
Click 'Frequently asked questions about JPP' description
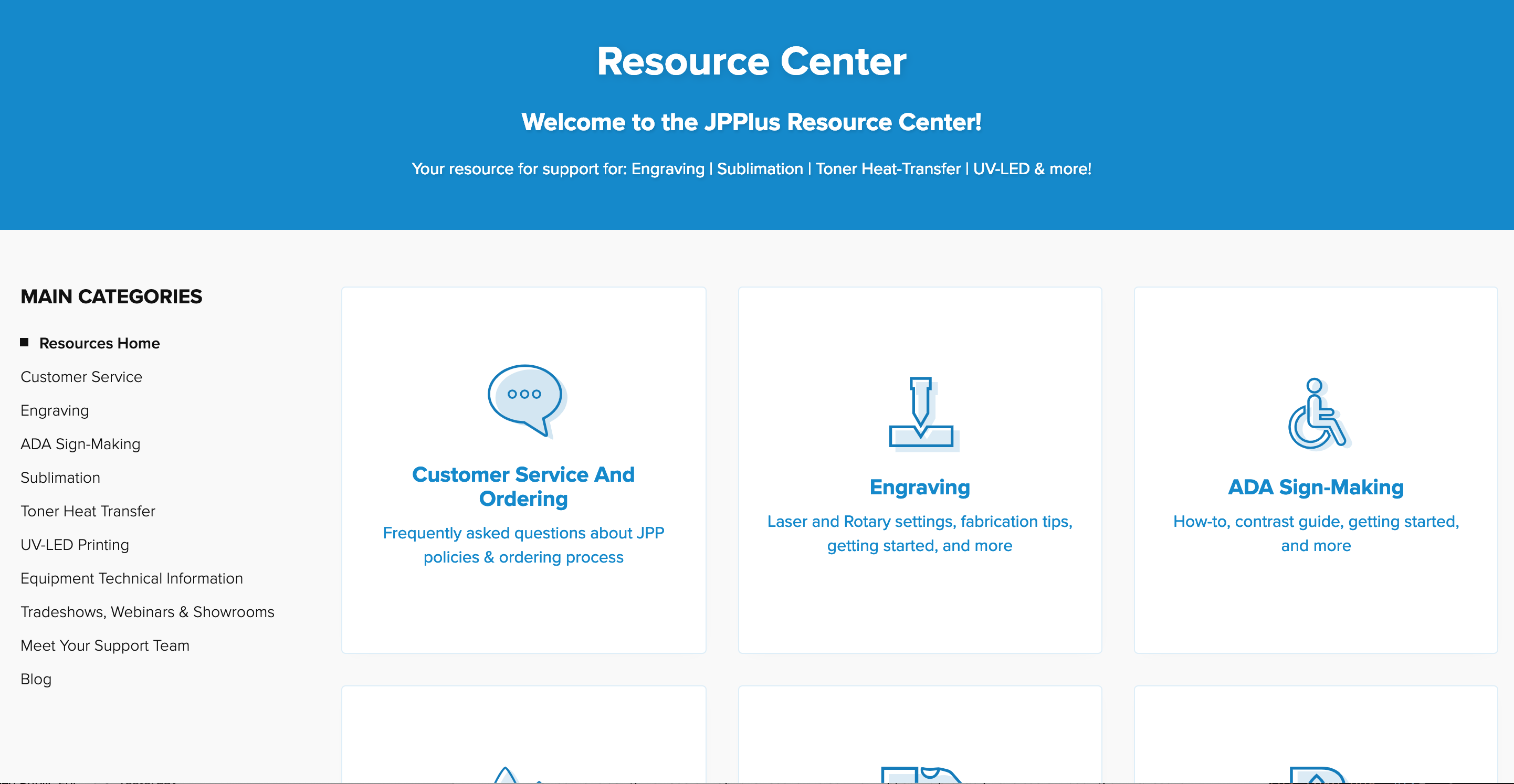pos(523,545)
